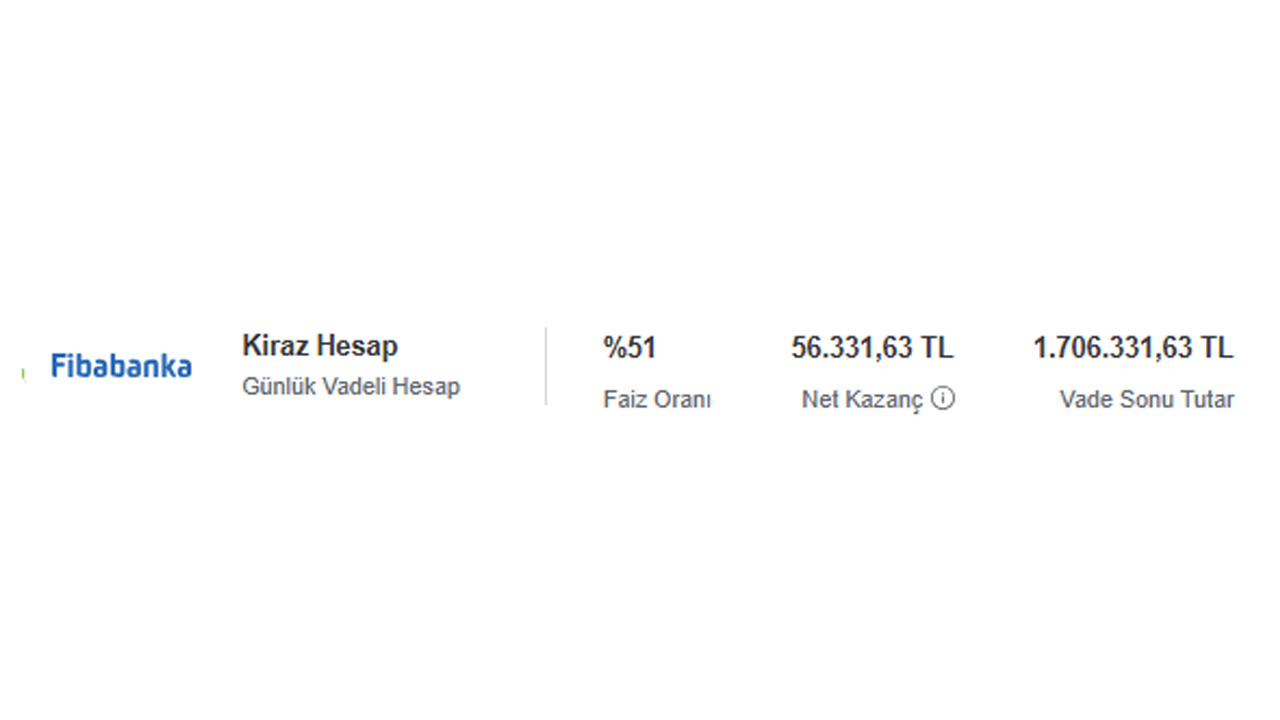Viewport: 1280px width, 720px height.
Task: Click the 1.706.331,63 TL maturity amount
Action: click(x=1133, y=348)
